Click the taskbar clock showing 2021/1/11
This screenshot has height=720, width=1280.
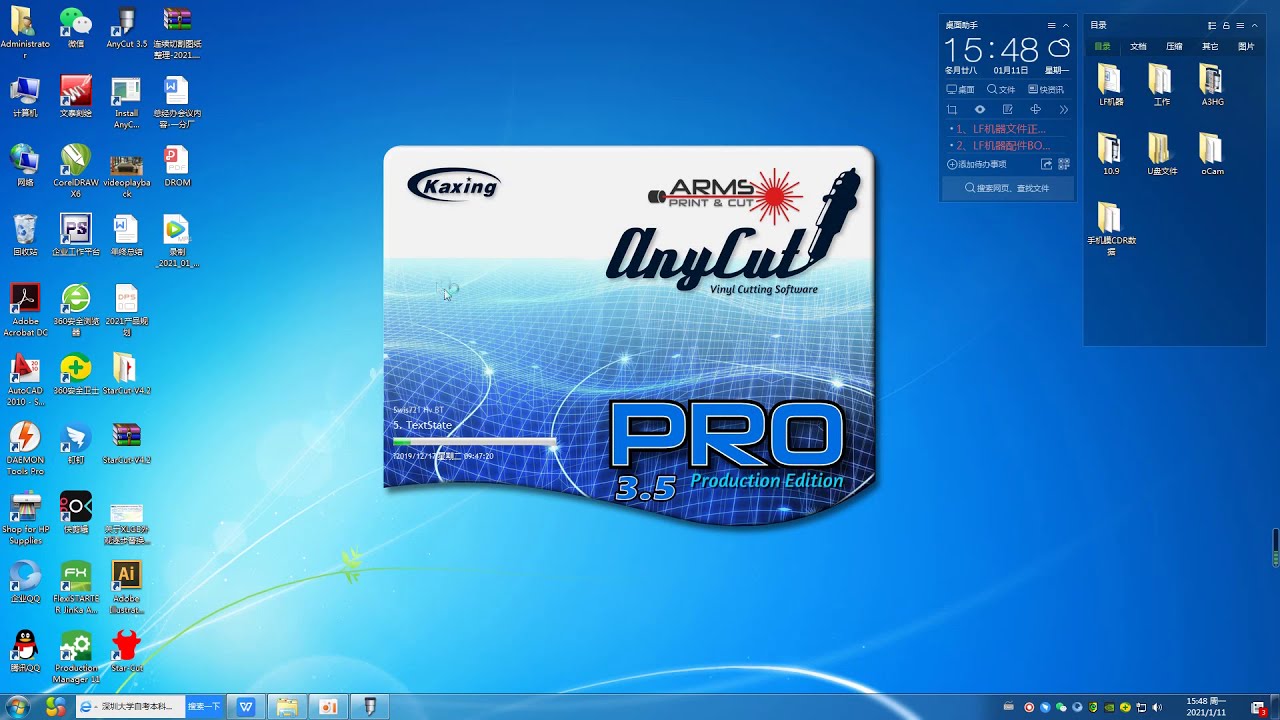1206,707
